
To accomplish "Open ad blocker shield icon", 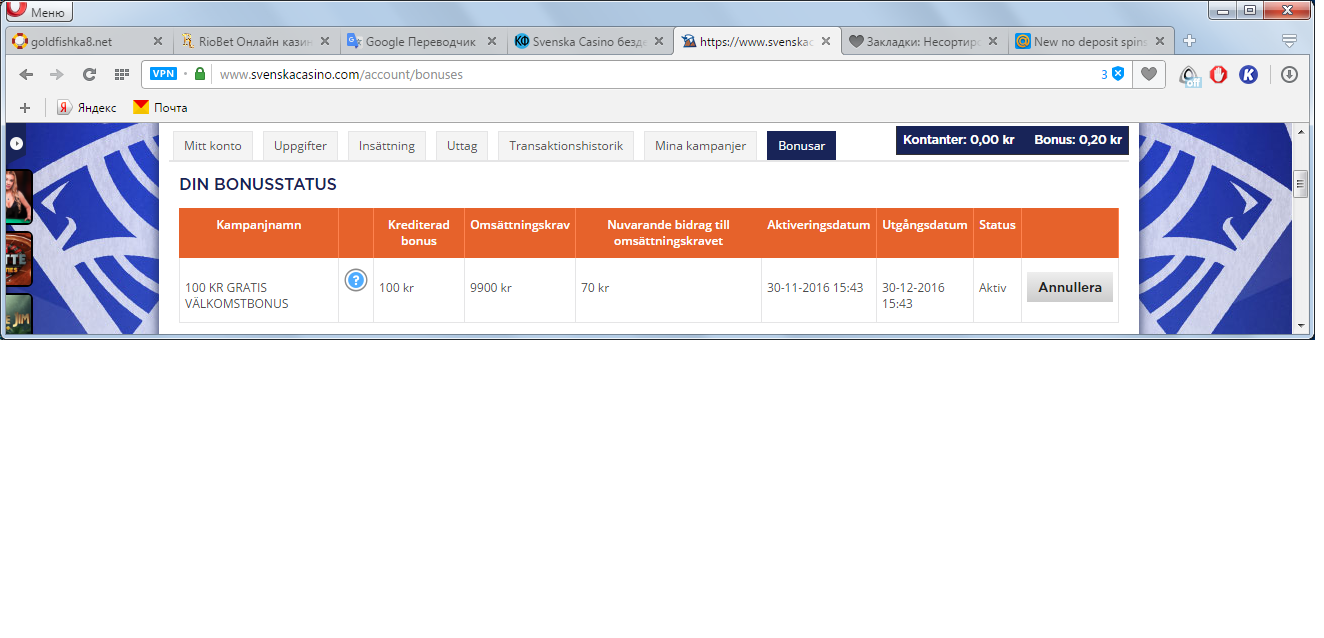I will (x=1118, y=74).
